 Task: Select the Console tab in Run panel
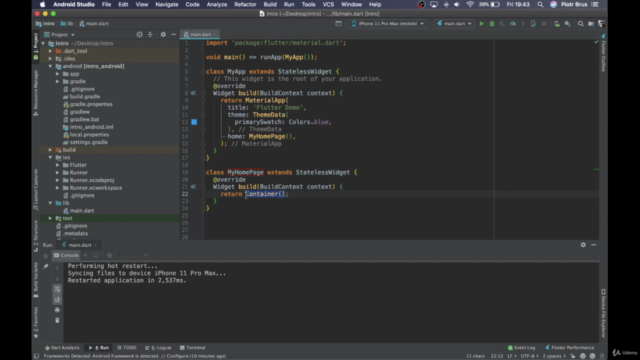(x=66, y=255)
